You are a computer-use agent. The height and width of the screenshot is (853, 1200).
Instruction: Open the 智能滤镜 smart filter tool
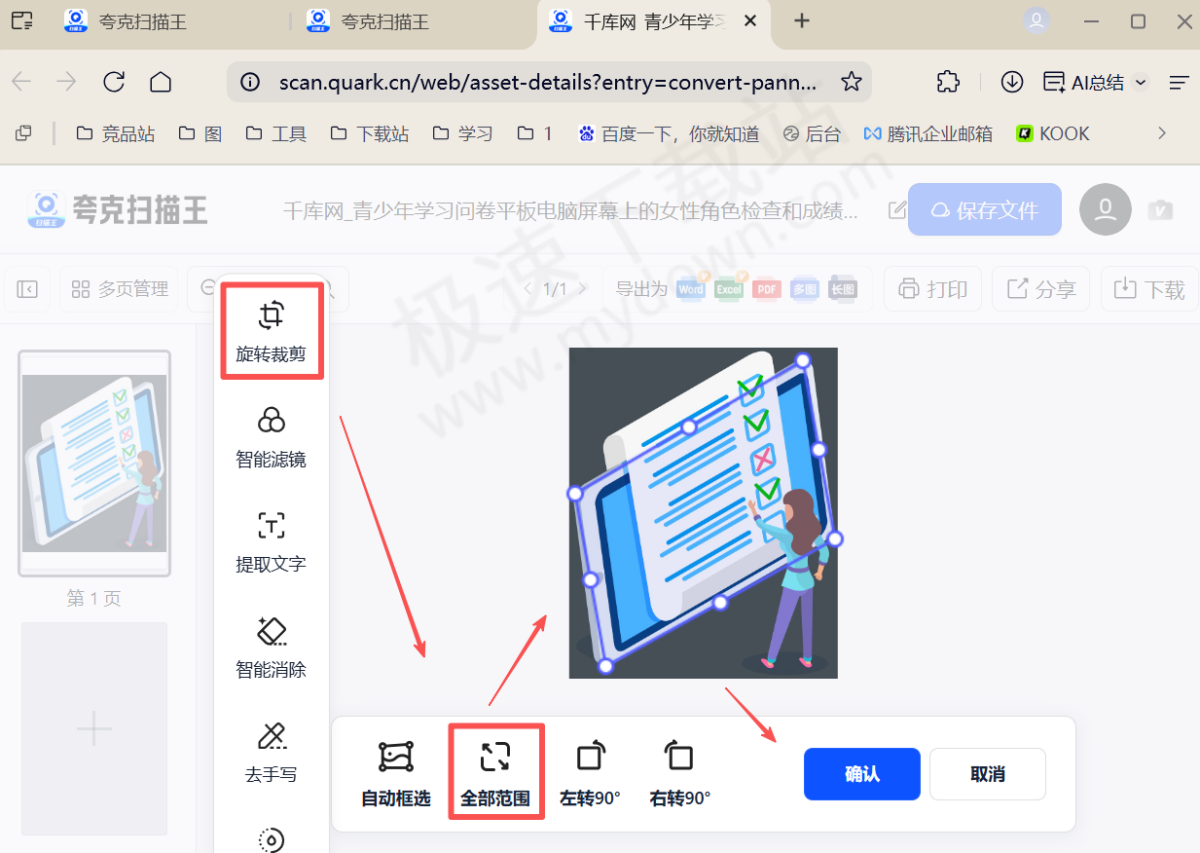point(271,437)
